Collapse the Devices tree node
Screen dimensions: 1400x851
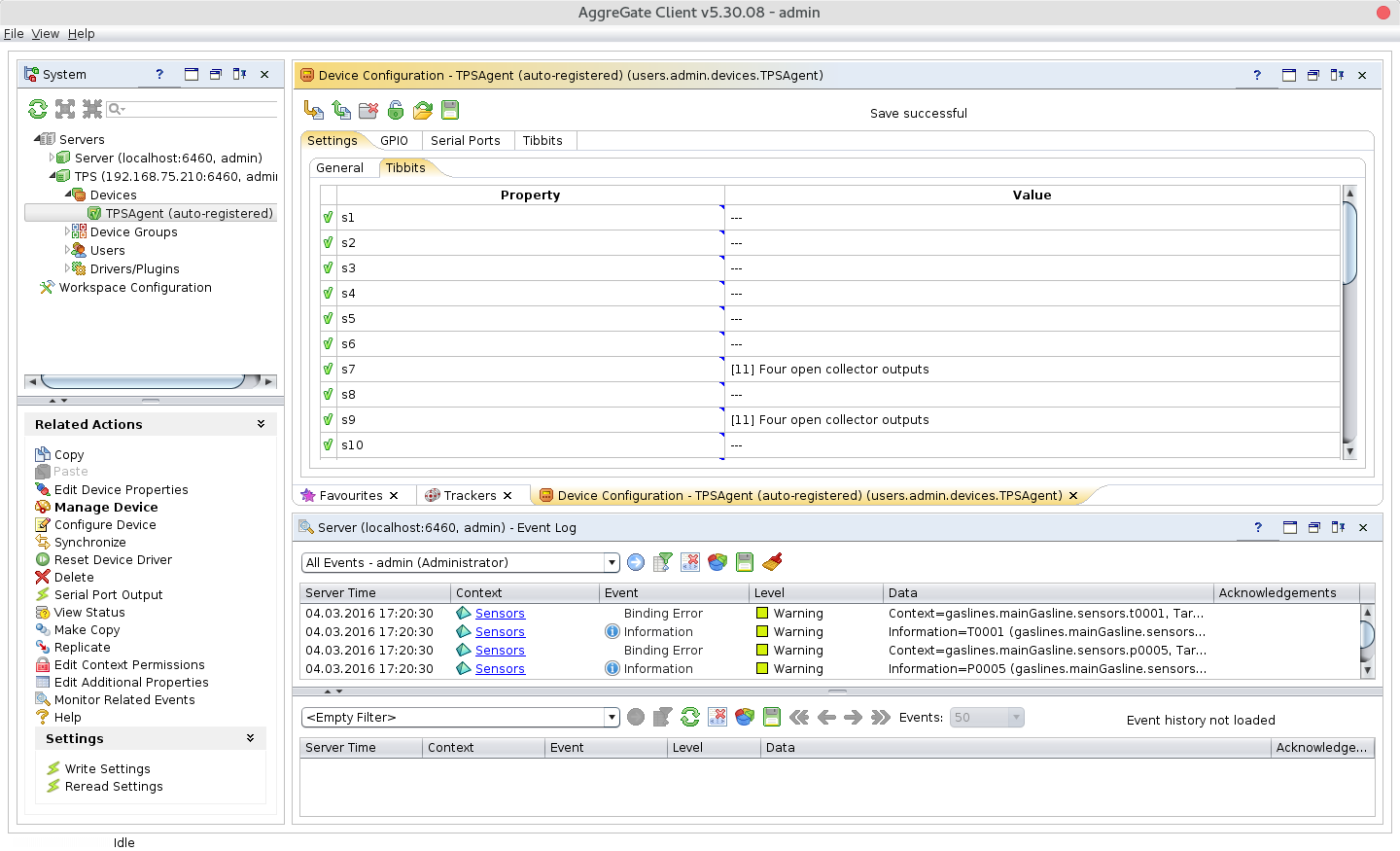point(68,195)
